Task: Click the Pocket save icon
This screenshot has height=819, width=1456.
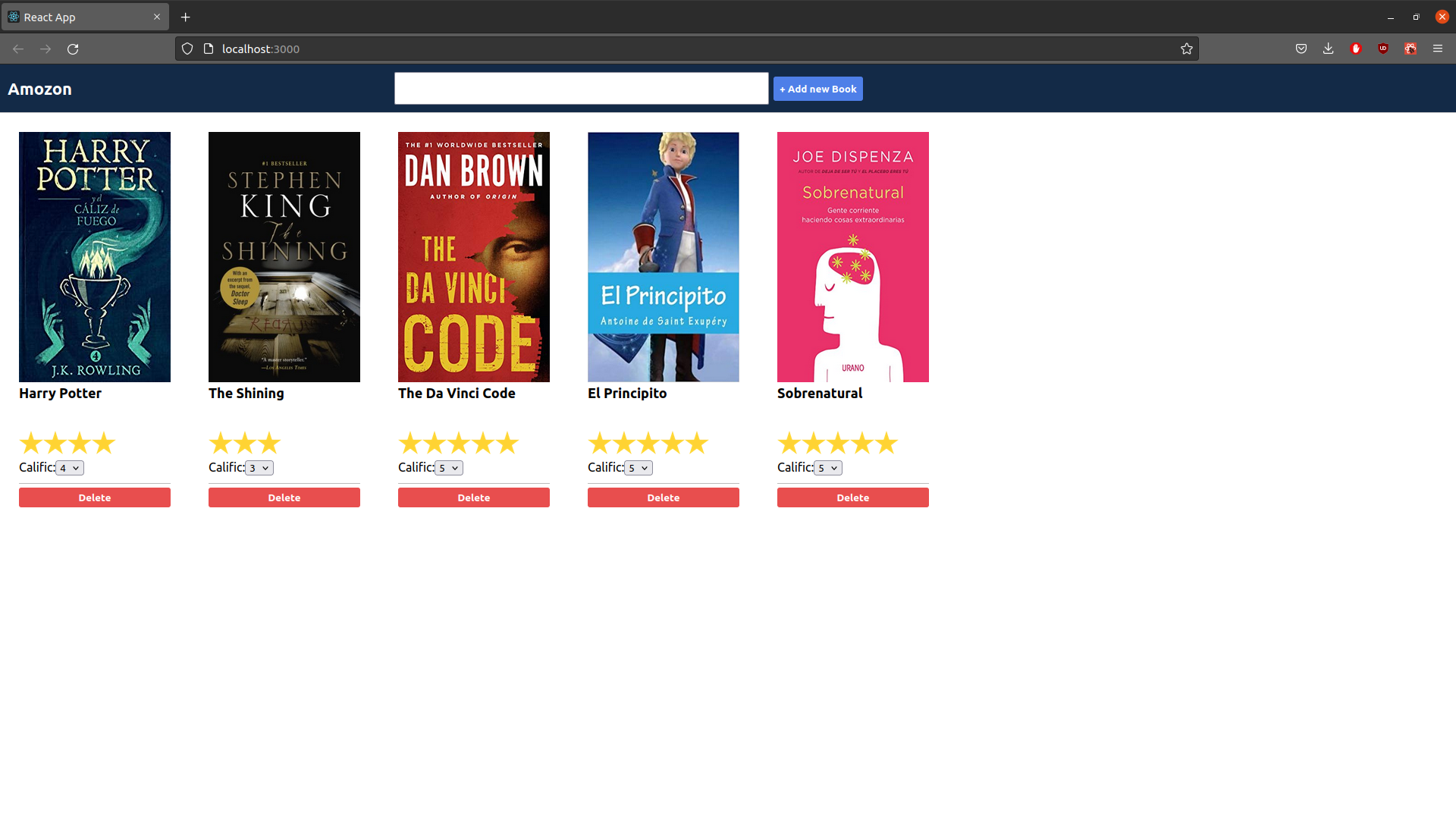Action: (x=1301, y=49)
